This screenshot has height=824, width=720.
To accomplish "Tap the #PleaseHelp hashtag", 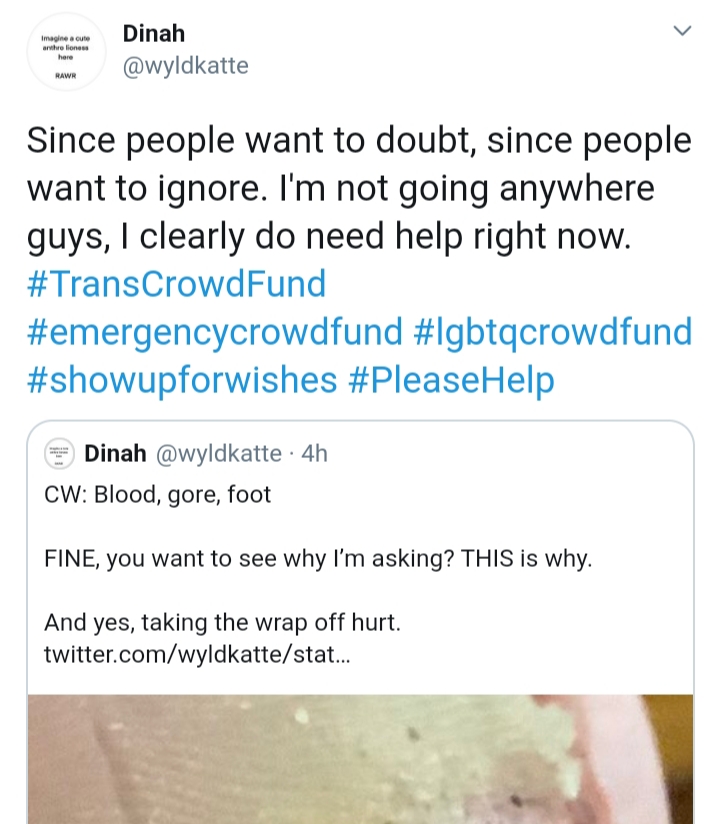I will pyautogui.click(x=451, y=380).
